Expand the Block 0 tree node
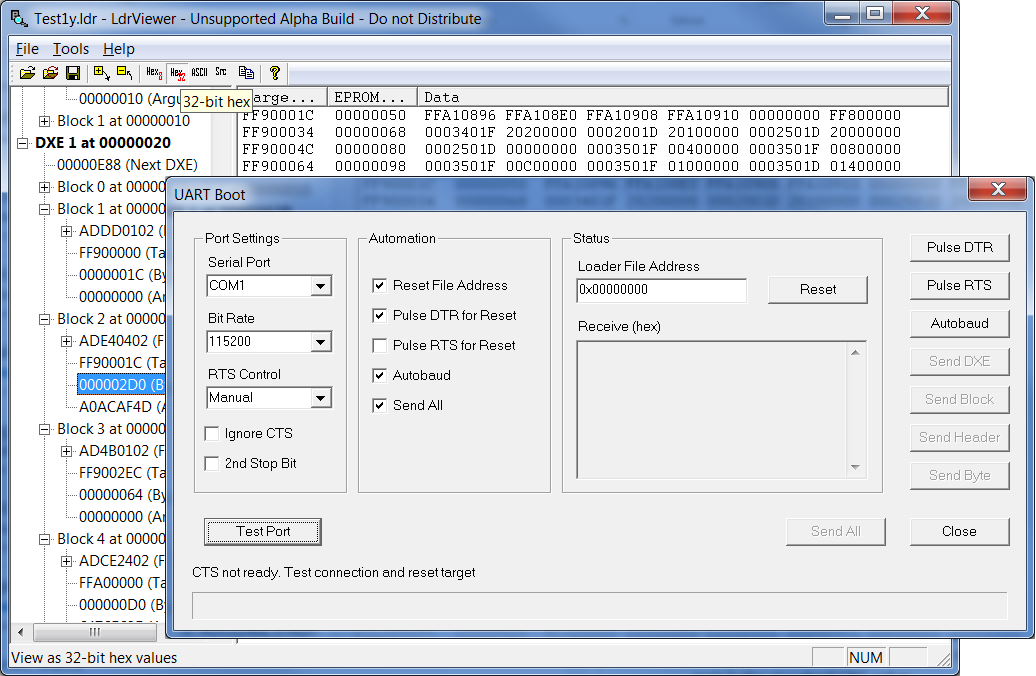 (x=44, y=187)
